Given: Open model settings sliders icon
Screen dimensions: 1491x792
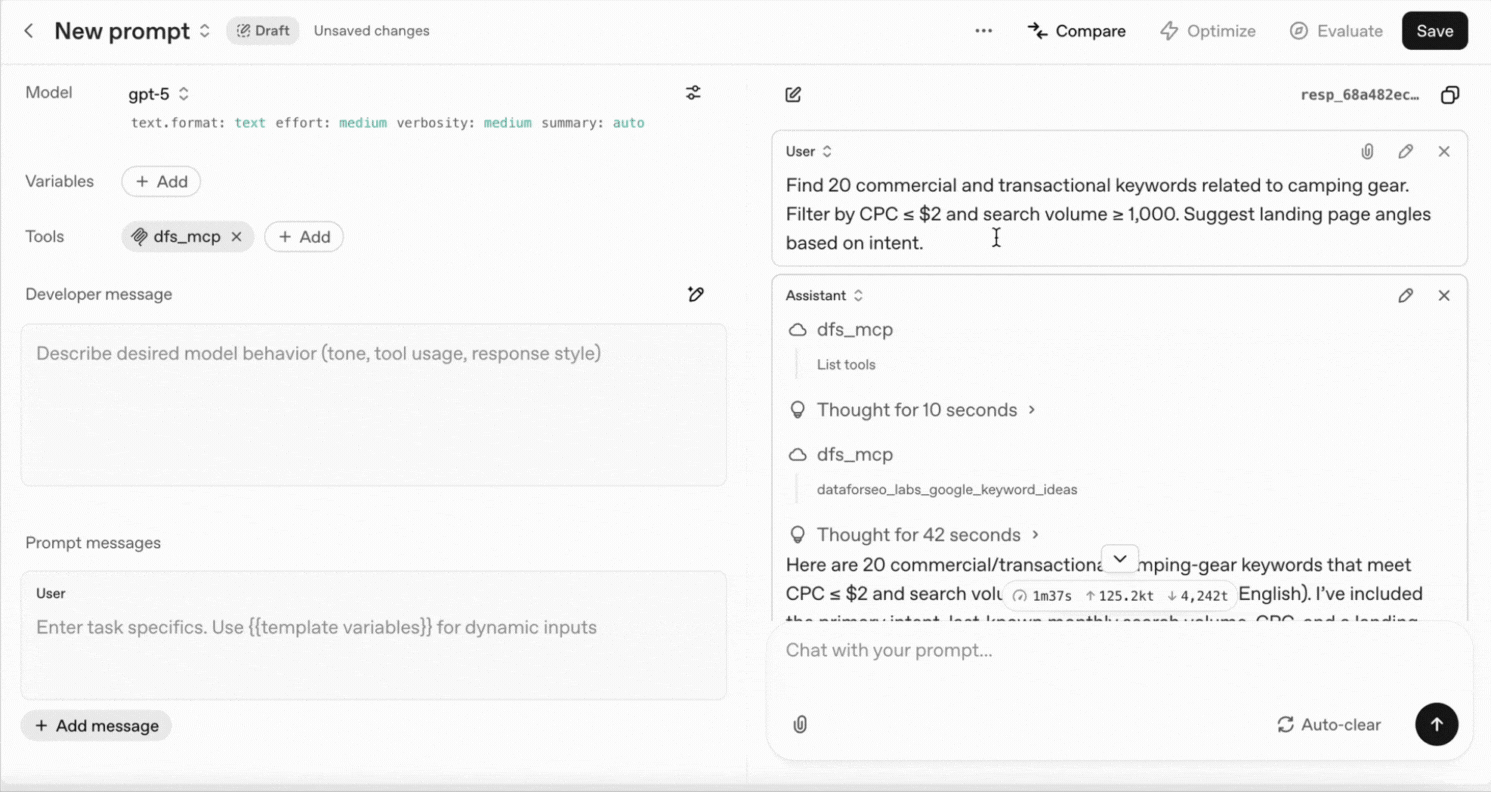Looking at the screenshot, I should pos(693,93).
